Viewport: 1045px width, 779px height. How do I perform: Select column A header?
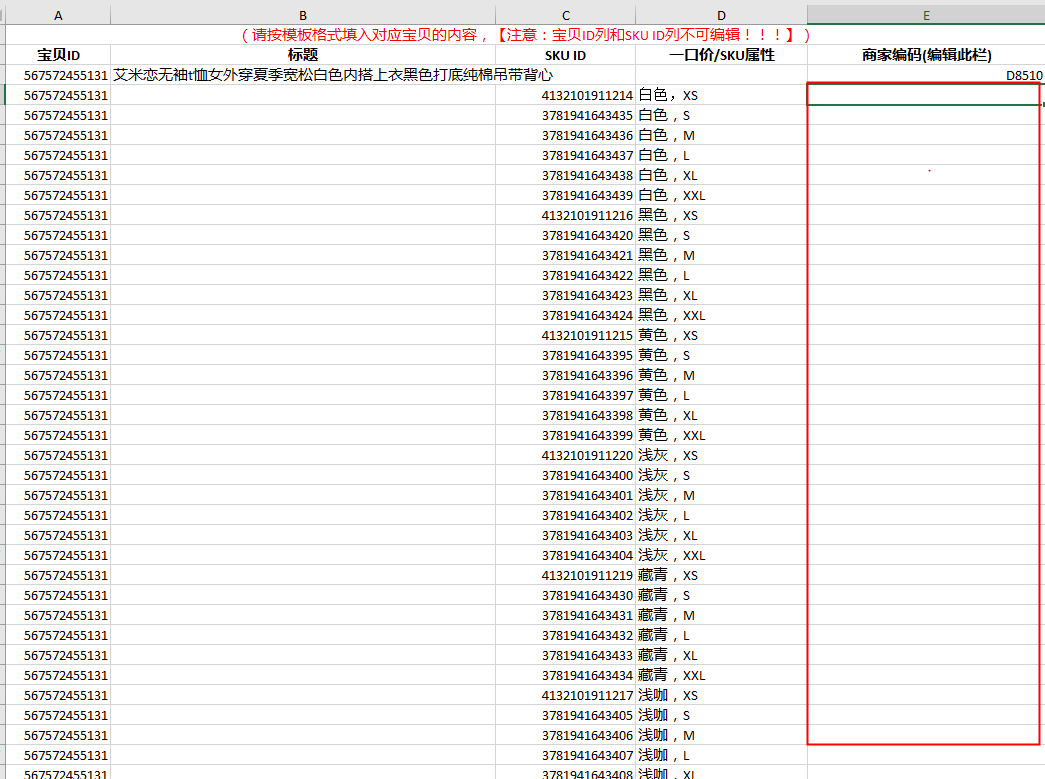pyautogui.click(x=58, y=15)
